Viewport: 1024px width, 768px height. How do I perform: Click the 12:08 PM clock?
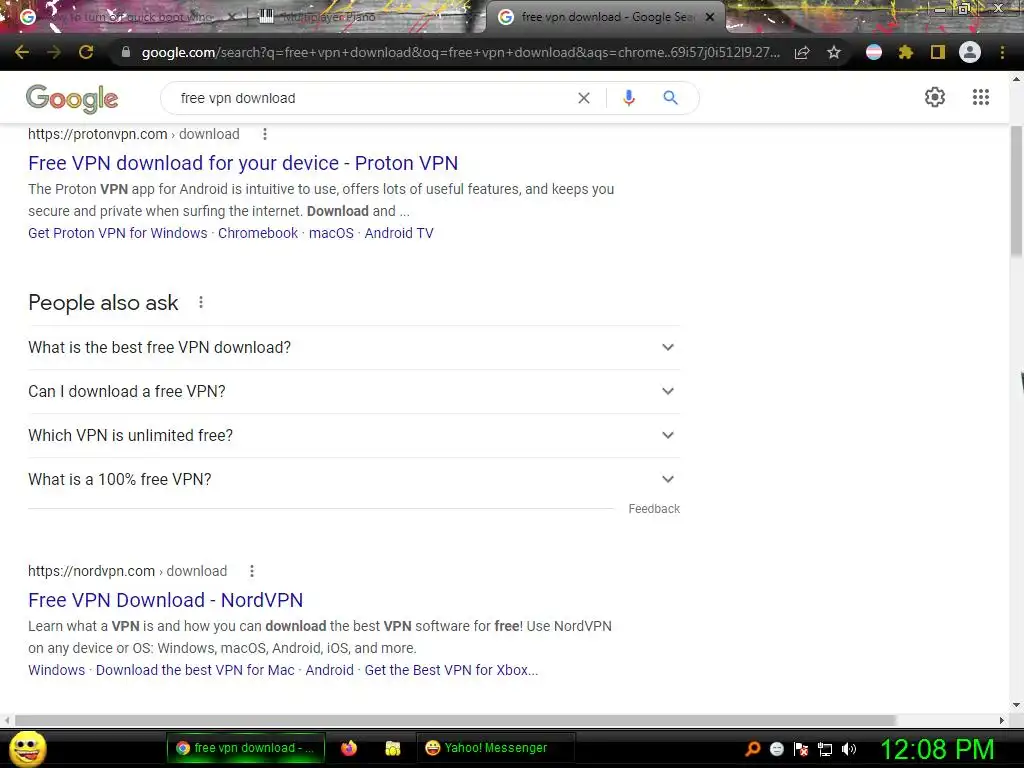pyautogui.click(x=938, y=748)
